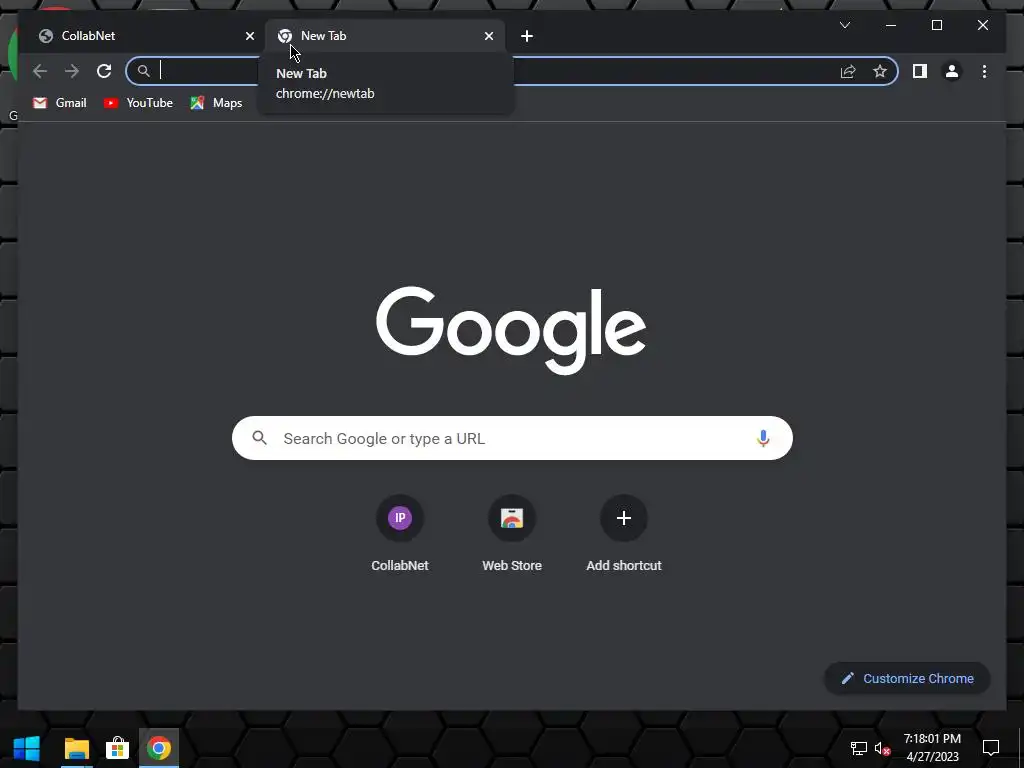Go forward with the forward arrow
Screen dimensions: 1024x768
coord(72,71)
